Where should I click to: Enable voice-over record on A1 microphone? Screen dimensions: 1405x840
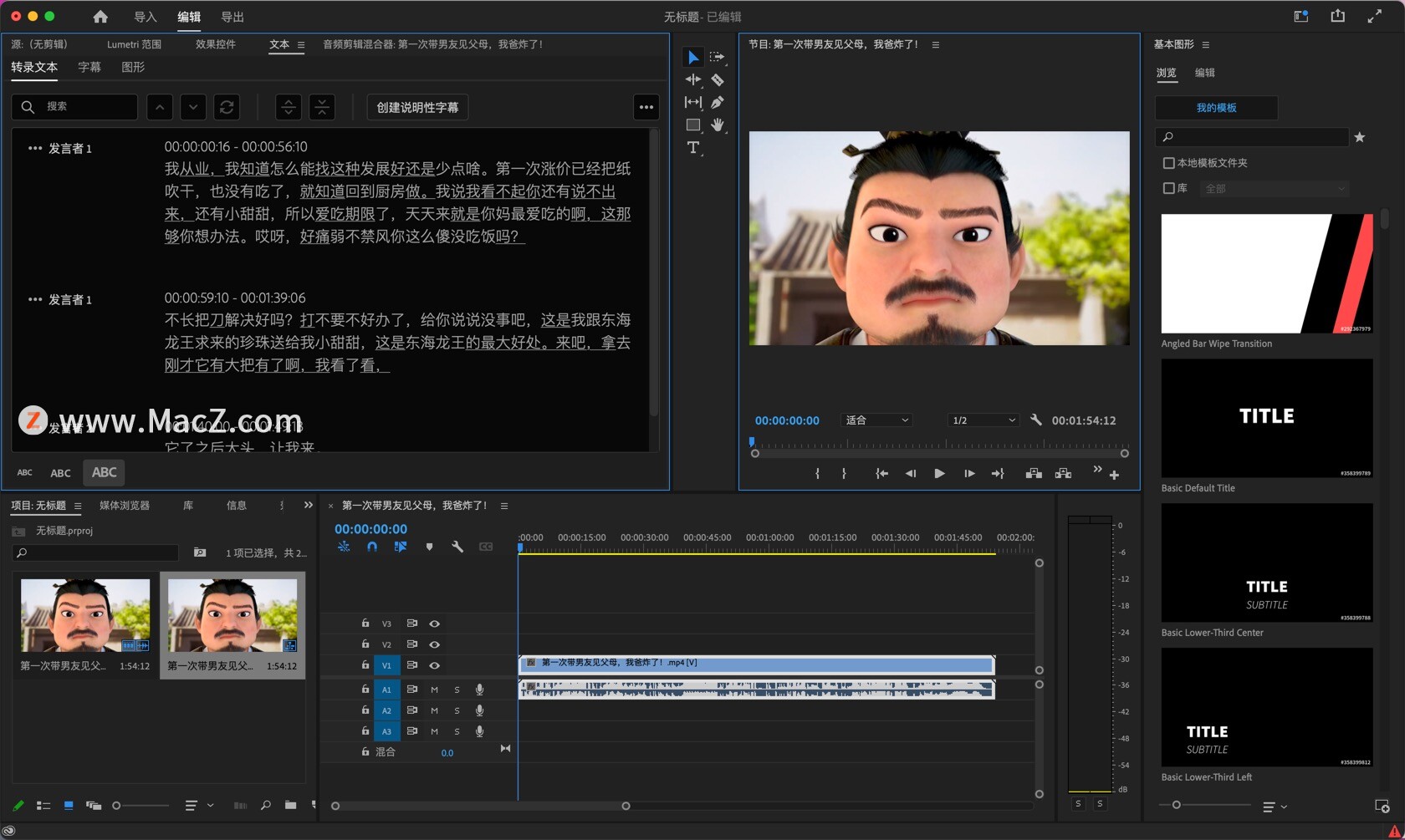[479, 690]
